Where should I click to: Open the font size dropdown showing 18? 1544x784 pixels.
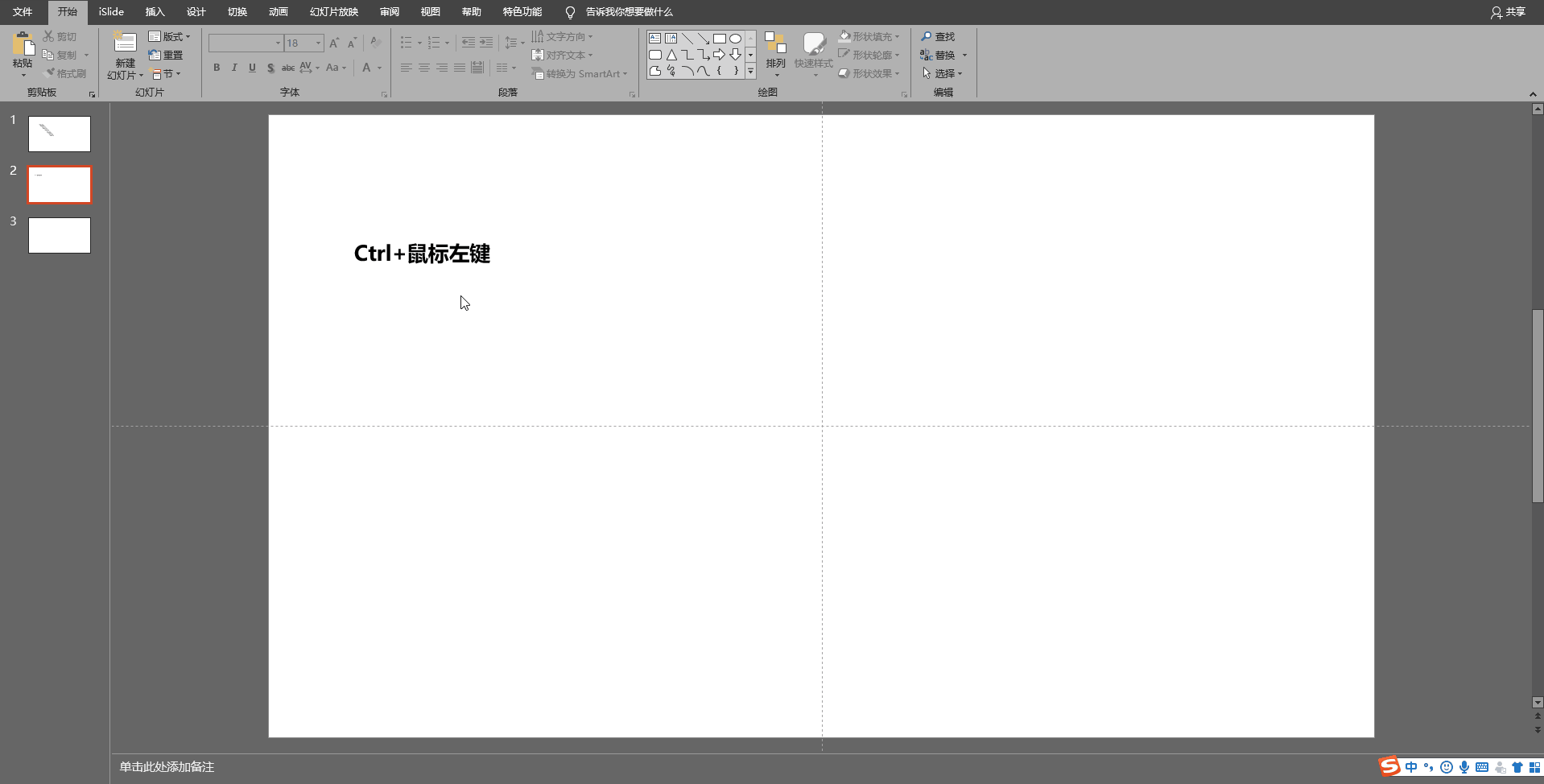[319, 43]
